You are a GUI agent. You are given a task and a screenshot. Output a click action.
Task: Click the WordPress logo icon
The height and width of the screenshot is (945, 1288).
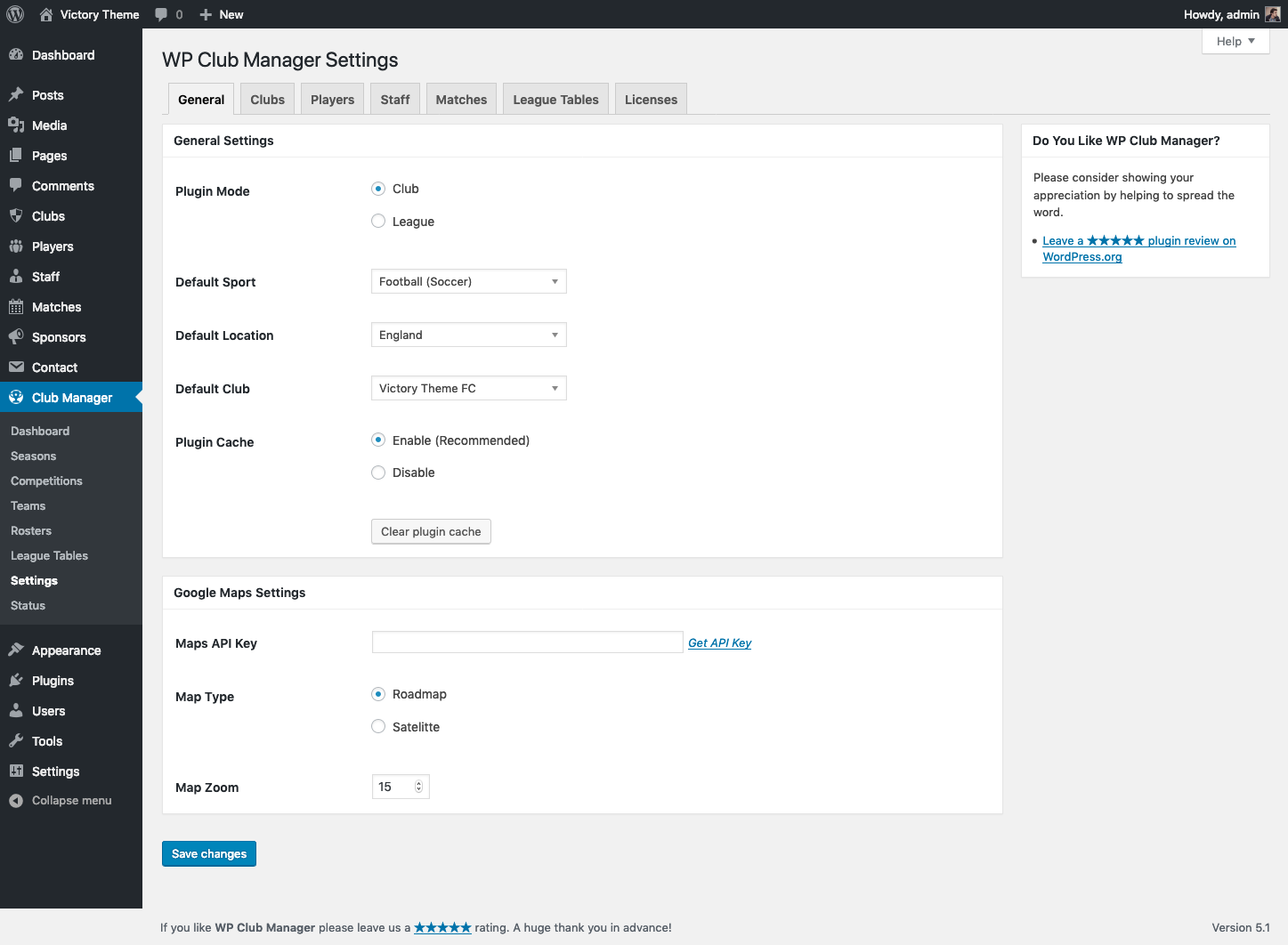coord(15,14)
